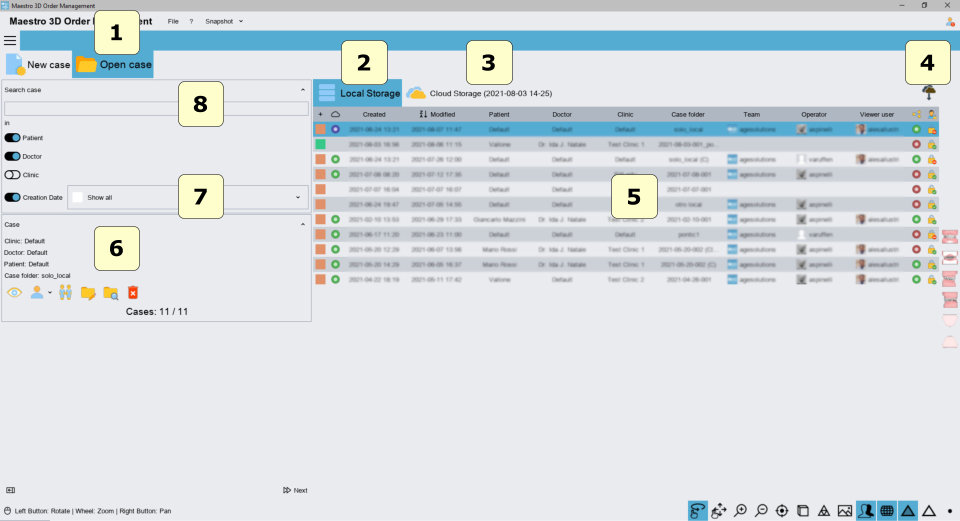The width and height of the screenshot is (960, 521).
Task: Click the cloud sync icon right of Cloud Storage
Action: click(929, 93)
